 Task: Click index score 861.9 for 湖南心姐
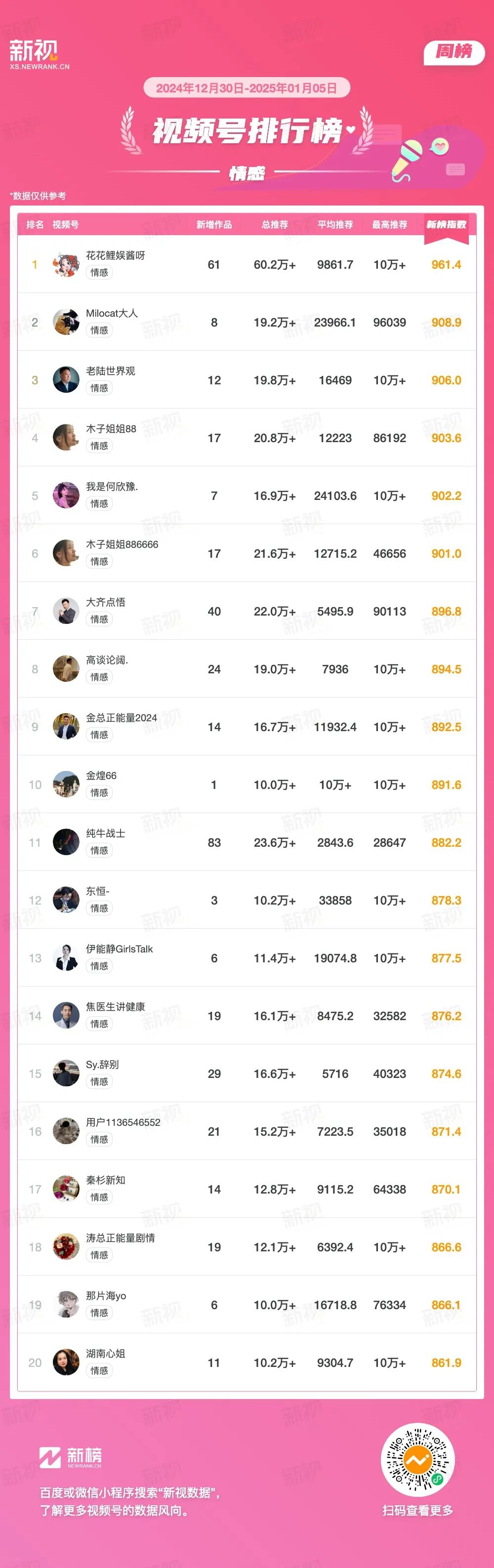click(447, 1363)
